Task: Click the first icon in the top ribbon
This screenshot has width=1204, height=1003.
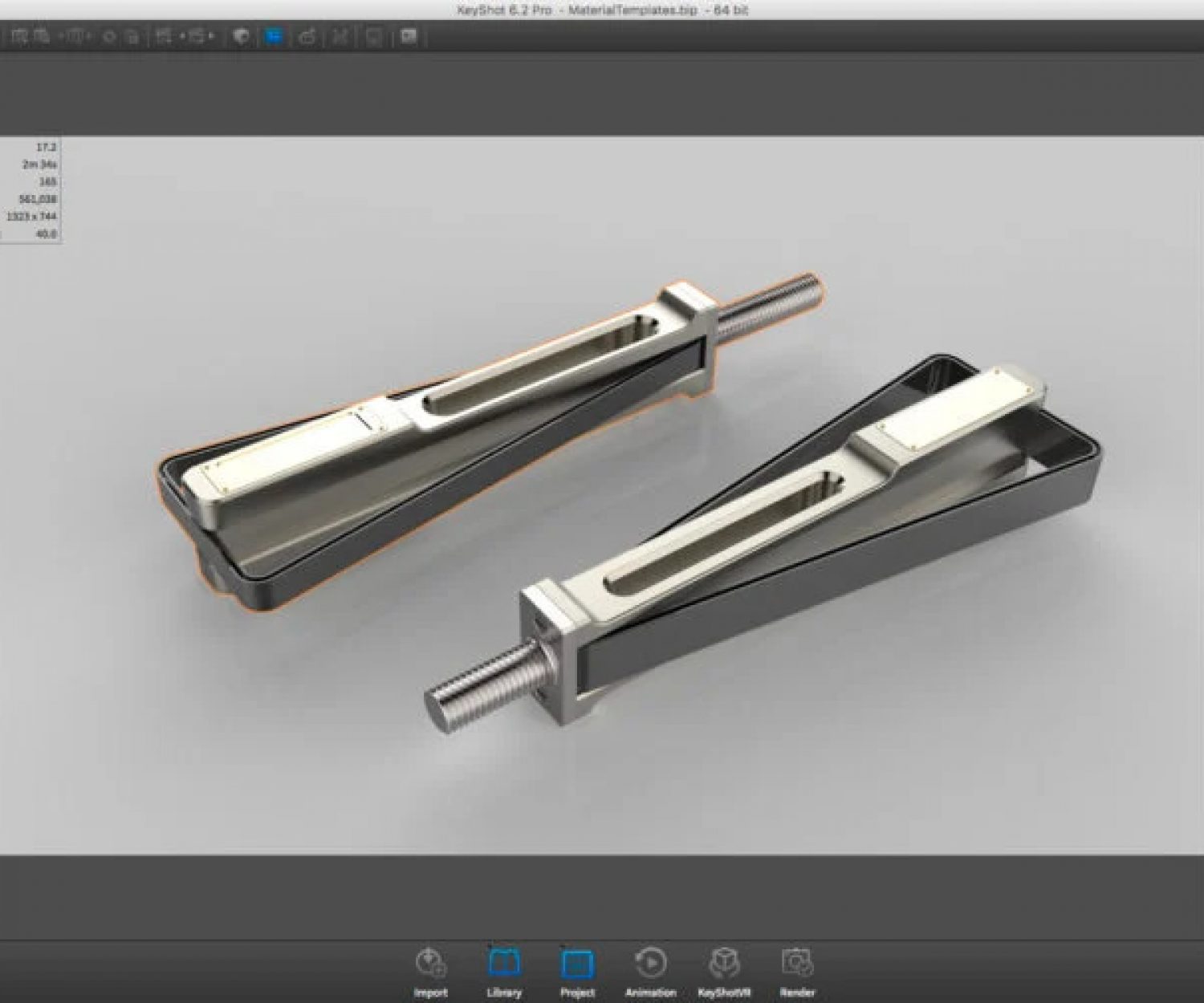Action: click(x=19, y=37)
